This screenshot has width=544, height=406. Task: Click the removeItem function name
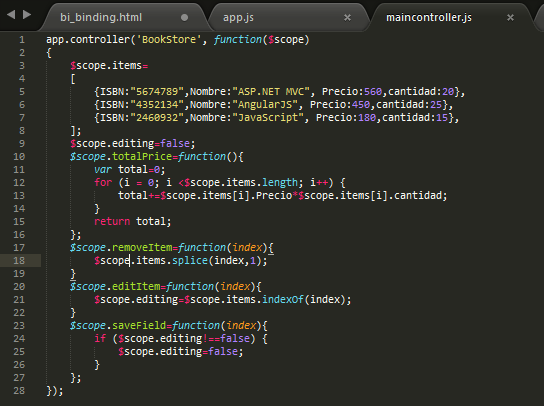click(142, 248)
